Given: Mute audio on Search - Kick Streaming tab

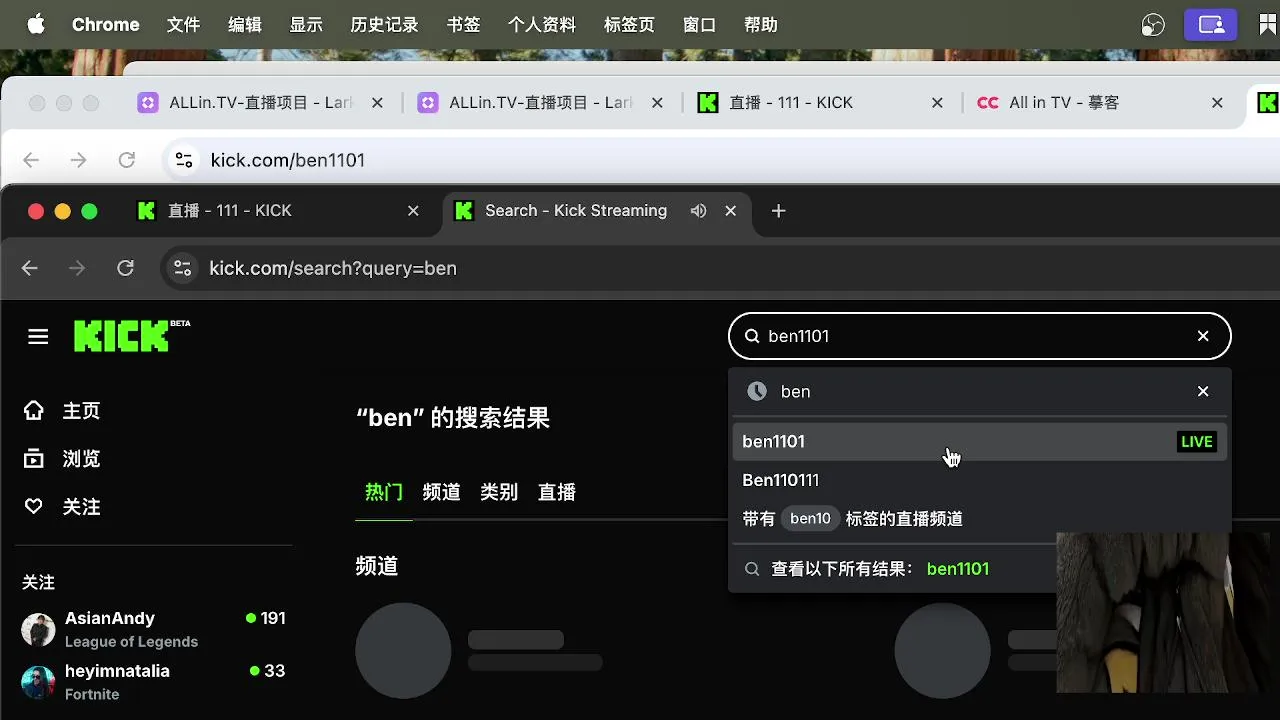Looking at the screenshot, I should pyautogui.click(x=698, y=211).
